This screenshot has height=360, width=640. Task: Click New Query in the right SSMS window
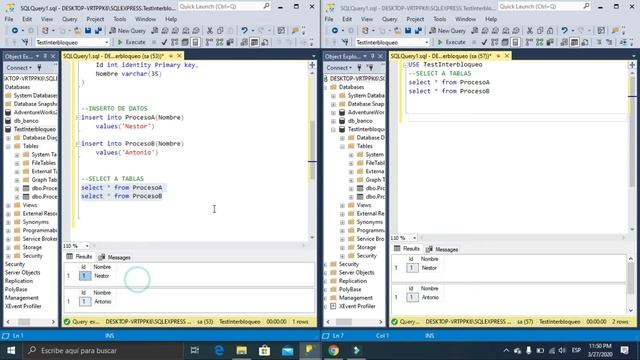click(448, 31)
